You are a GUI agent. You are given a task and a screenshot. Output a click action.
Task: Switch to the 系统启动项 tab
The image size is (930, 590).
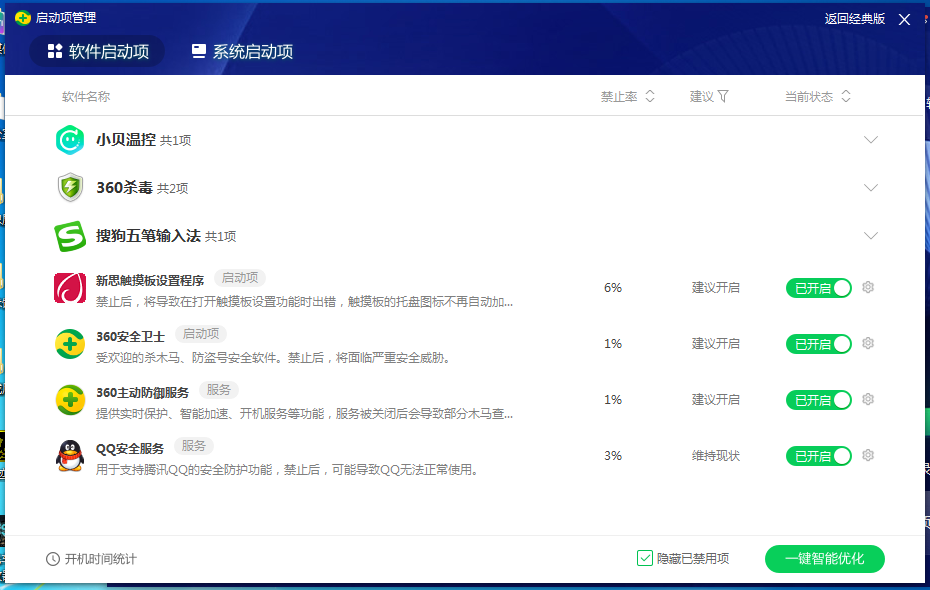pyautogui.click(x=242, y=52)
